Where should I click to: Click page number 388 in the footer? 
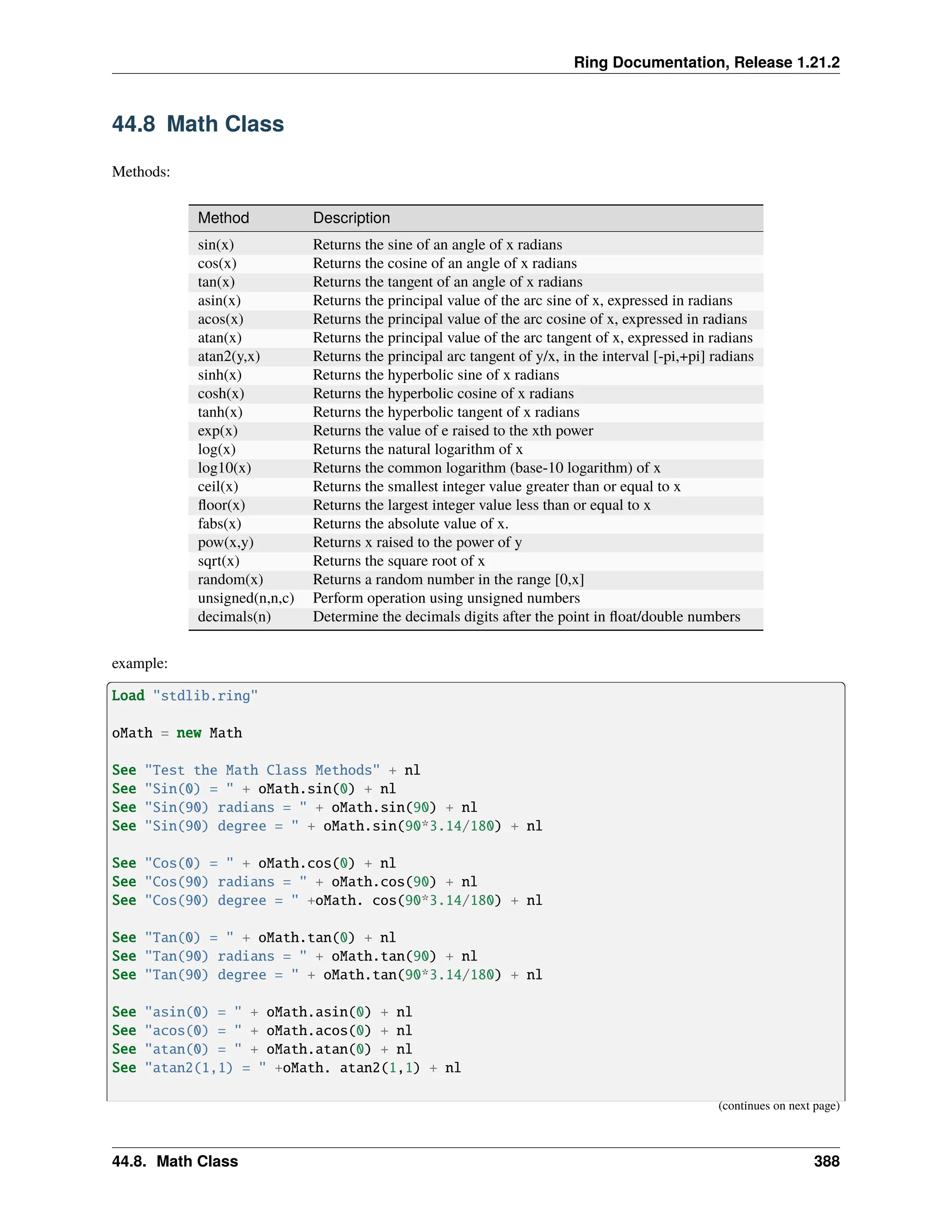(x=826, y=1161)
